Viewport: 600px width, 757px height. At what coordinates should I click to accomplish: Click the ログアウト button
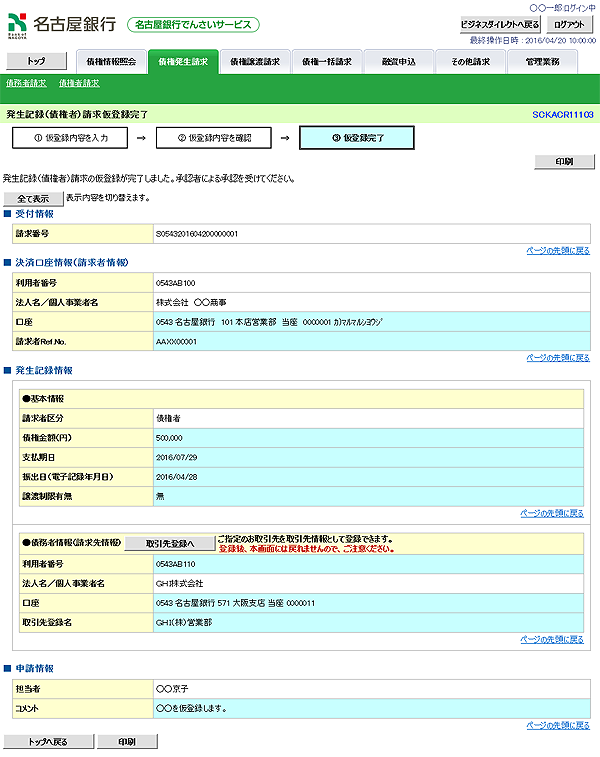[569, 24]
